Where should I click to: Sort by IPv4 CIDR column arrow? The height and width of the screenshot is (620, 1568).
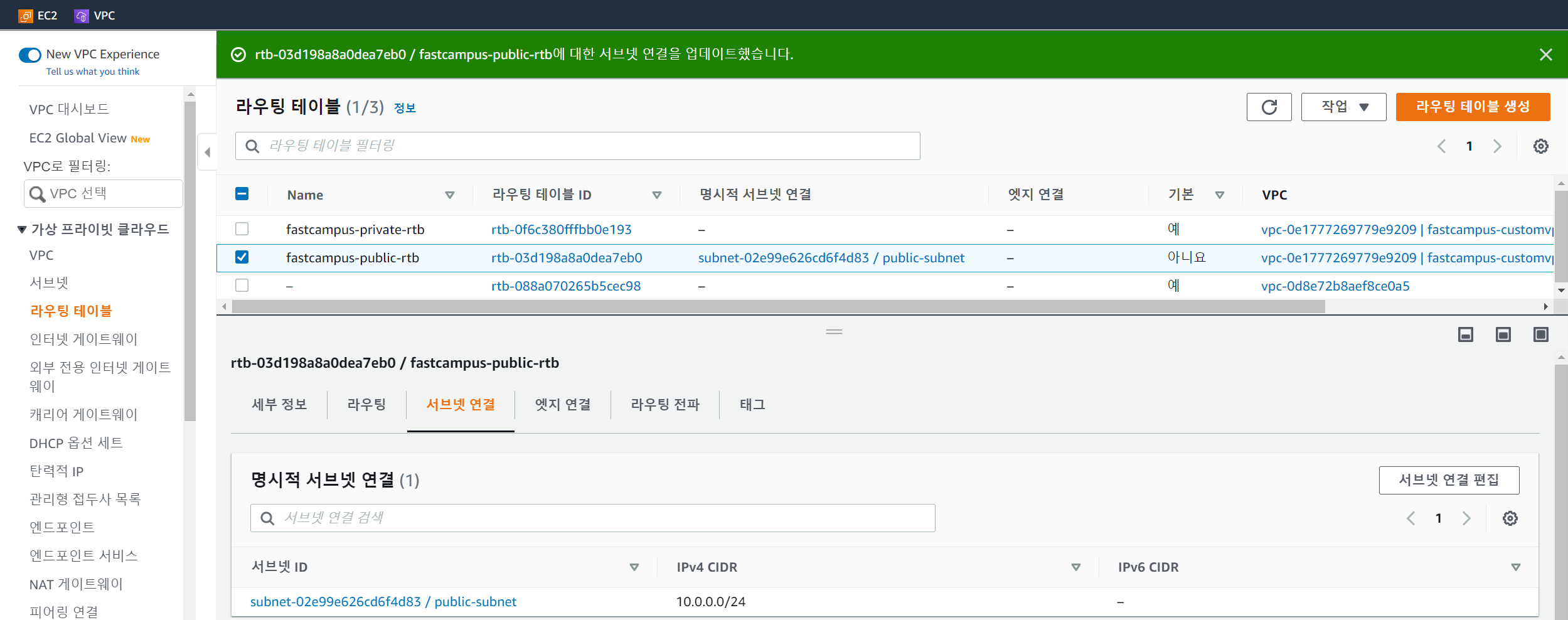pos(1075,567)
